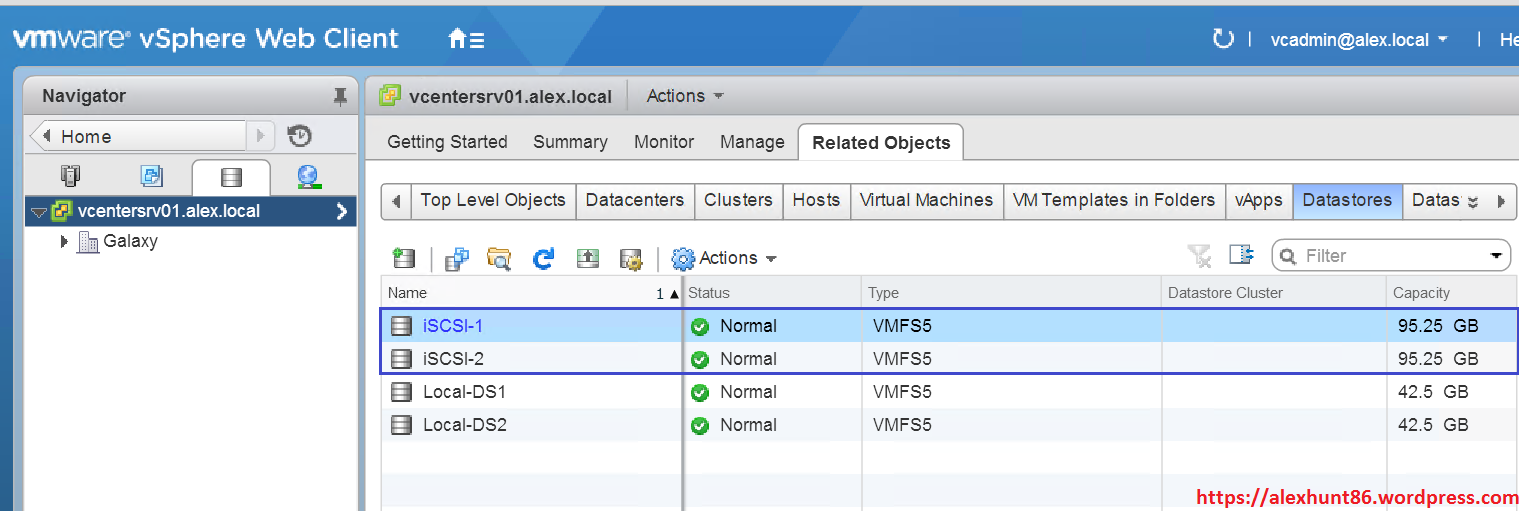The height and width of the screenshot is (511, 1519).
Task: Click the export list icon near Filter
Action: 1241,255
